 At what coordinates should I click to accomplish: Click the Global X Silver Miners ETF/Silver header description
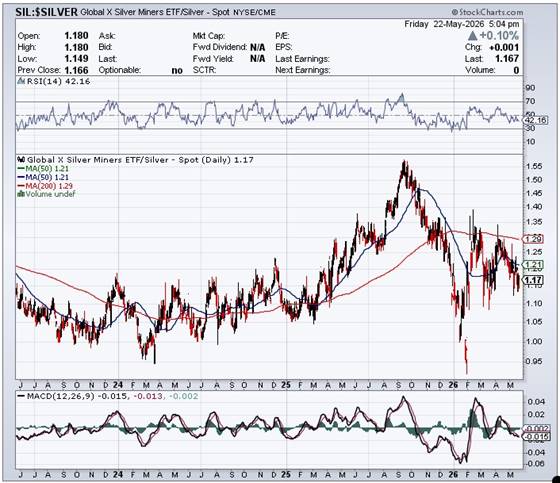point(155,12)
